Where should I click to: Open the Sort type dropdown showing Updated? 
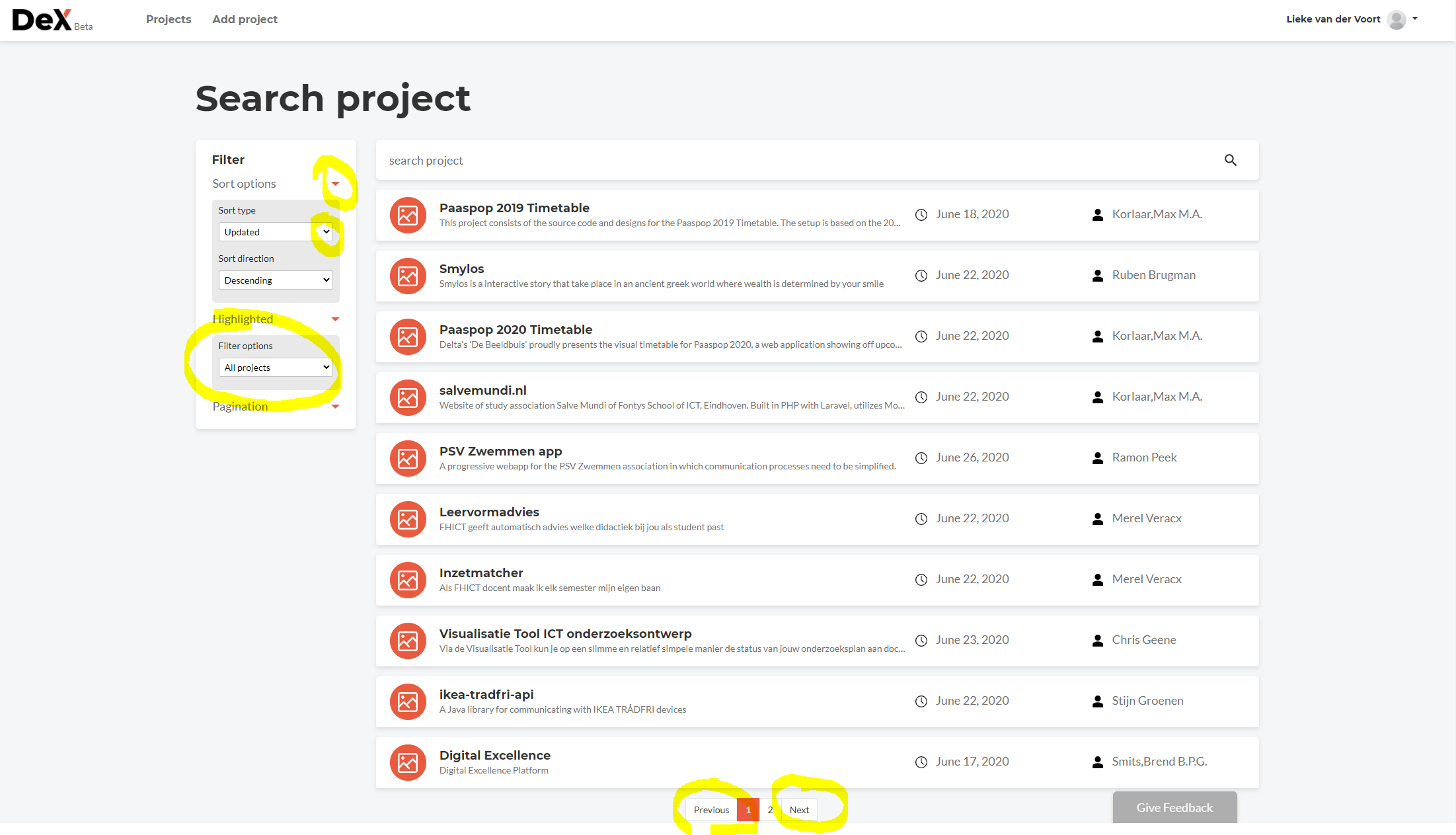pyautogui.click(x=275, y=231)
